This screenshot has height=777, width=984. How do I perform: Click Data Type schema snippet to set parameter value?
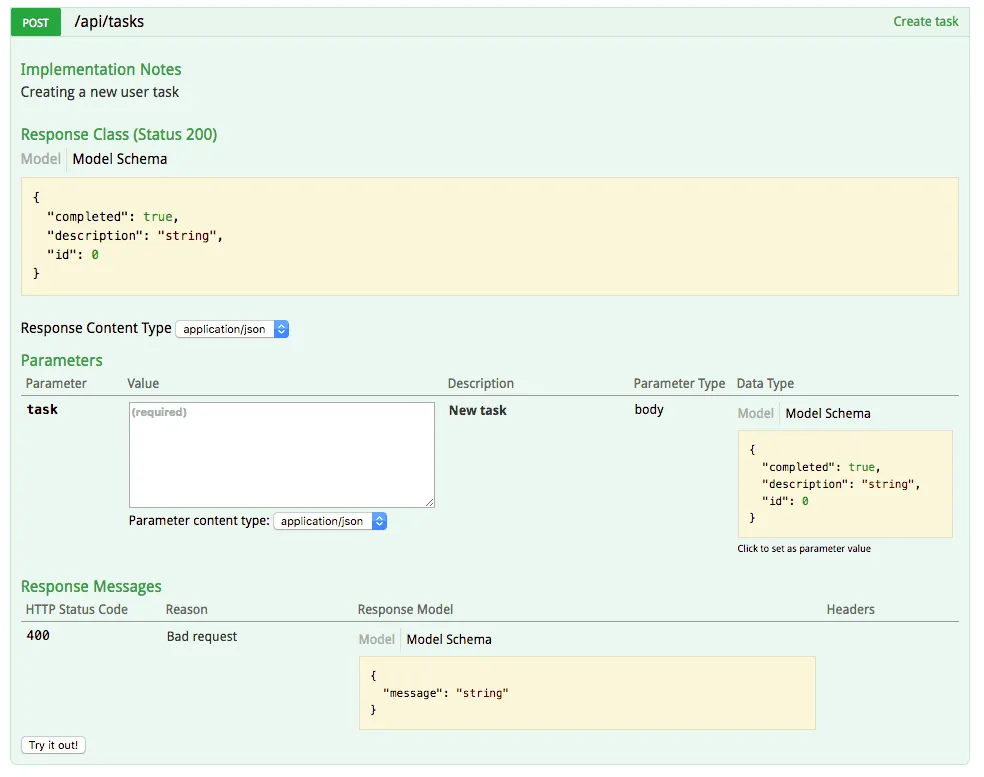pos(845,484)
